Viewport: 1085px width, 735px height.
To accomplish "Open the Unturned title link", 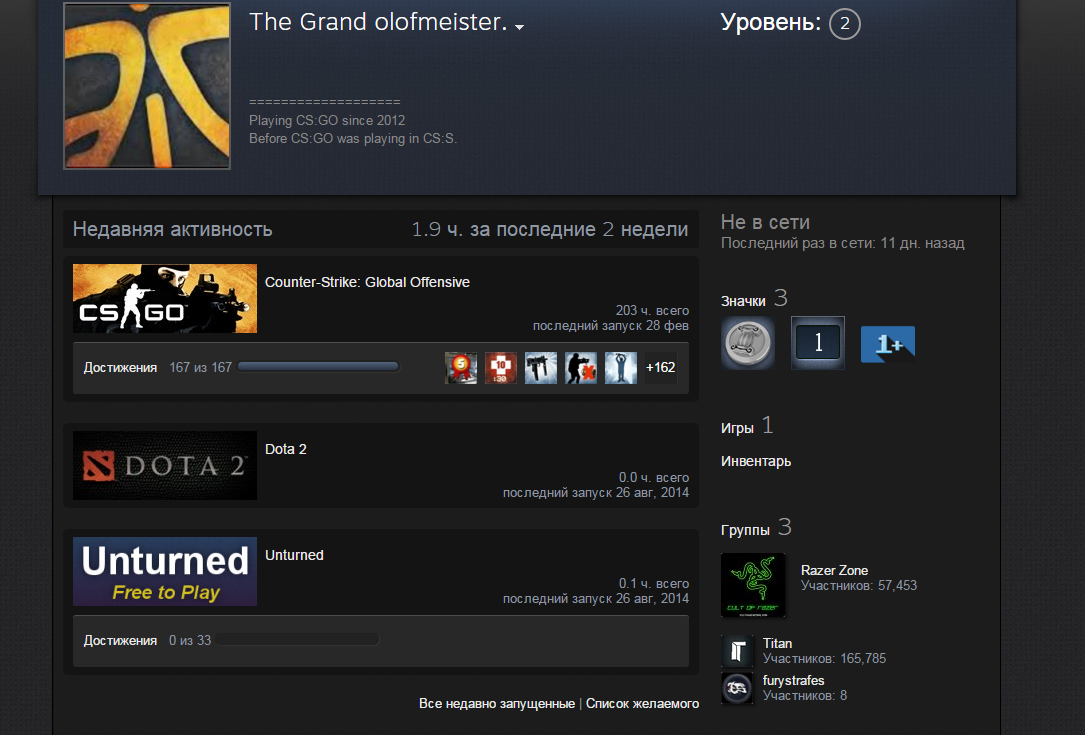I will point(294,555).
